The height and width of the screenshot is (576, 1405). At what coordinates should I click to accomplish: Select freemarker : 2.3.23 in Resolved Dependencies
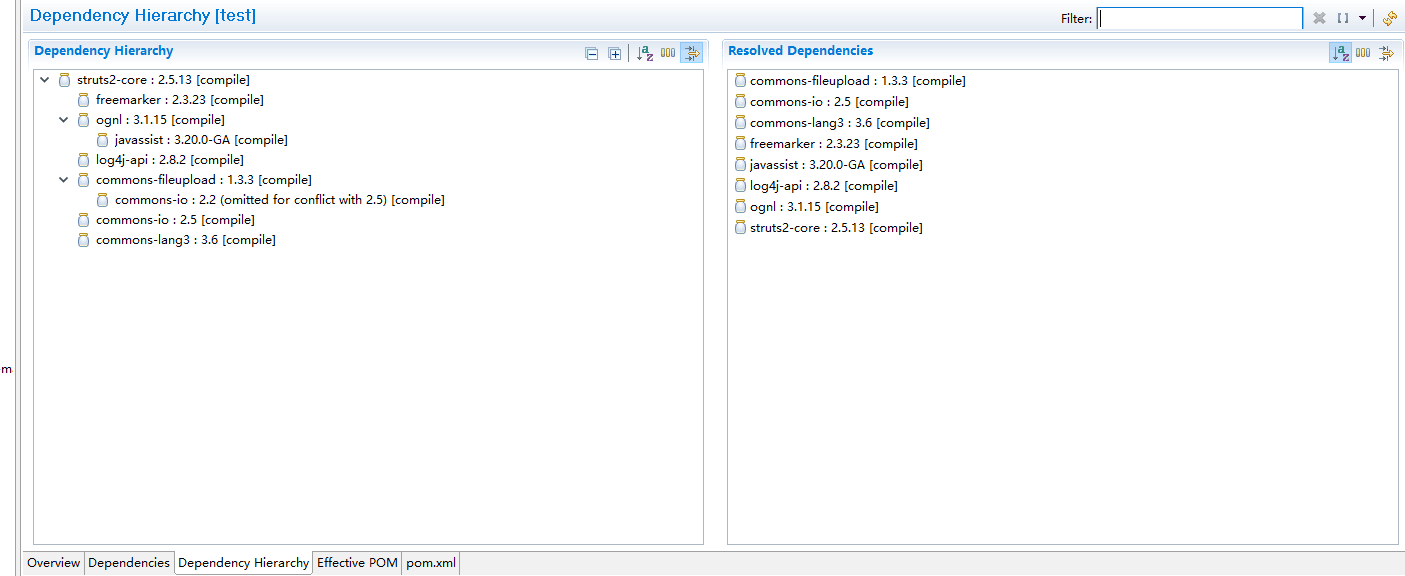[834, 144]
